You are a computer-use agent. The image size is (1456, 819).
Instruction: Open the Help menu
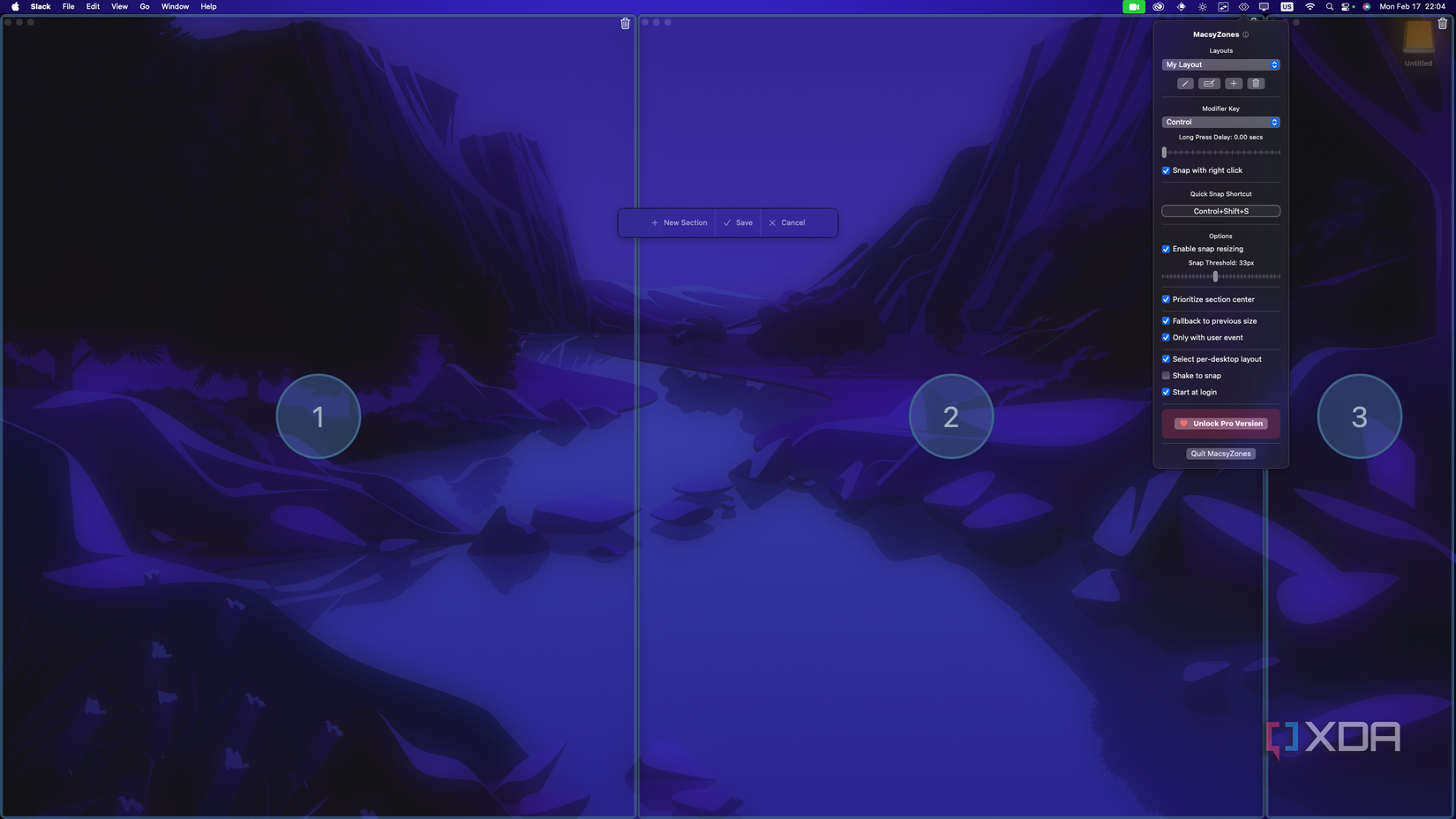click(x=208, y=6)
